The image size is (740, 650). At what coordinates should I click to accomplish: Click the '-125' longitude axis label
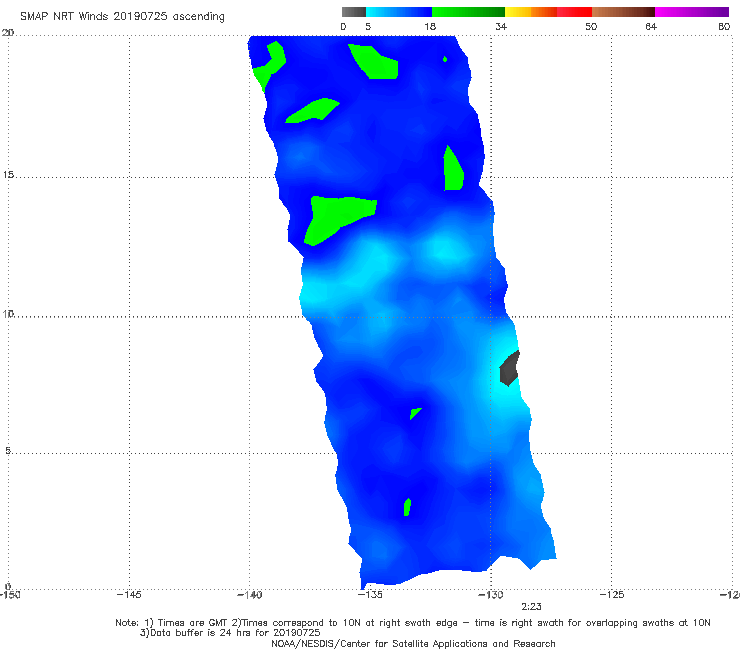612,595
